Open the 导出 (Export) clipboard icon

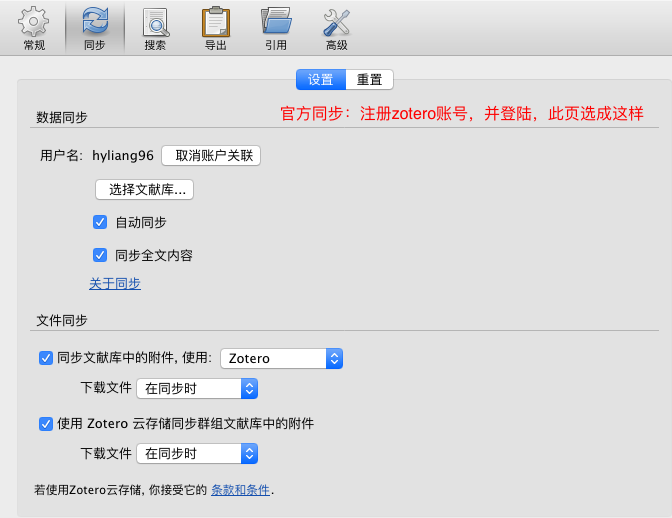coord(215,28)
